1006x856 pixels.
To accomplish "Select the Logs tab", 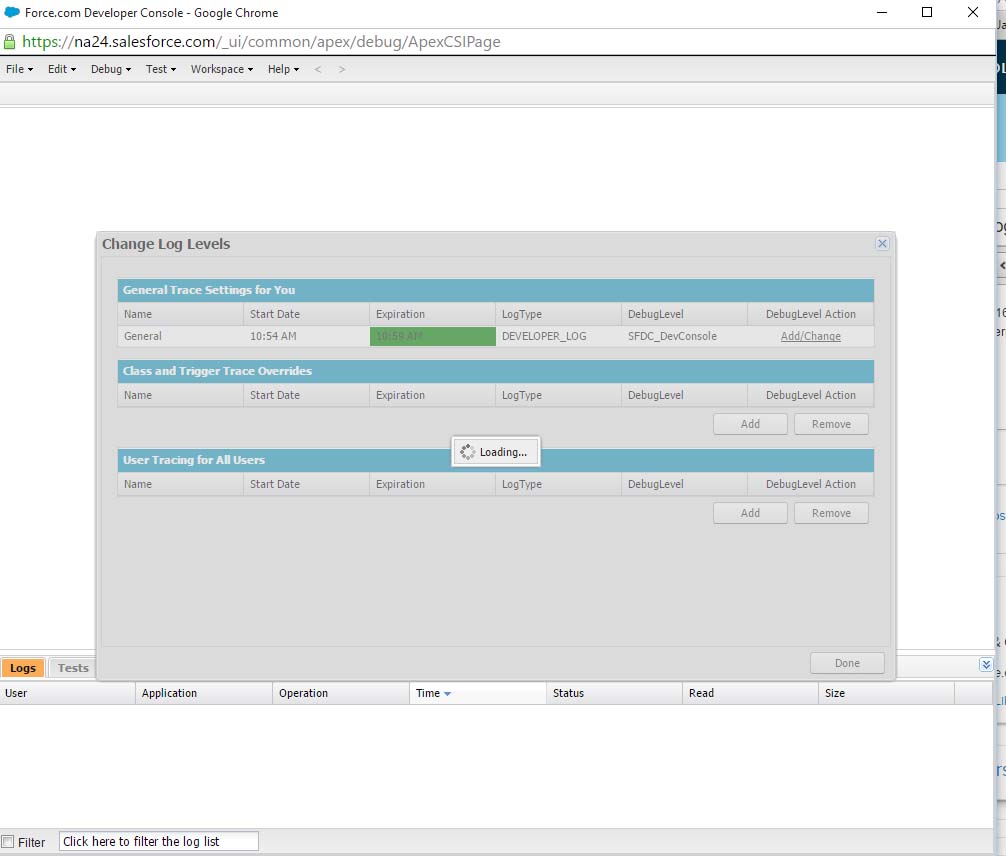I will (x=23, y=668).
